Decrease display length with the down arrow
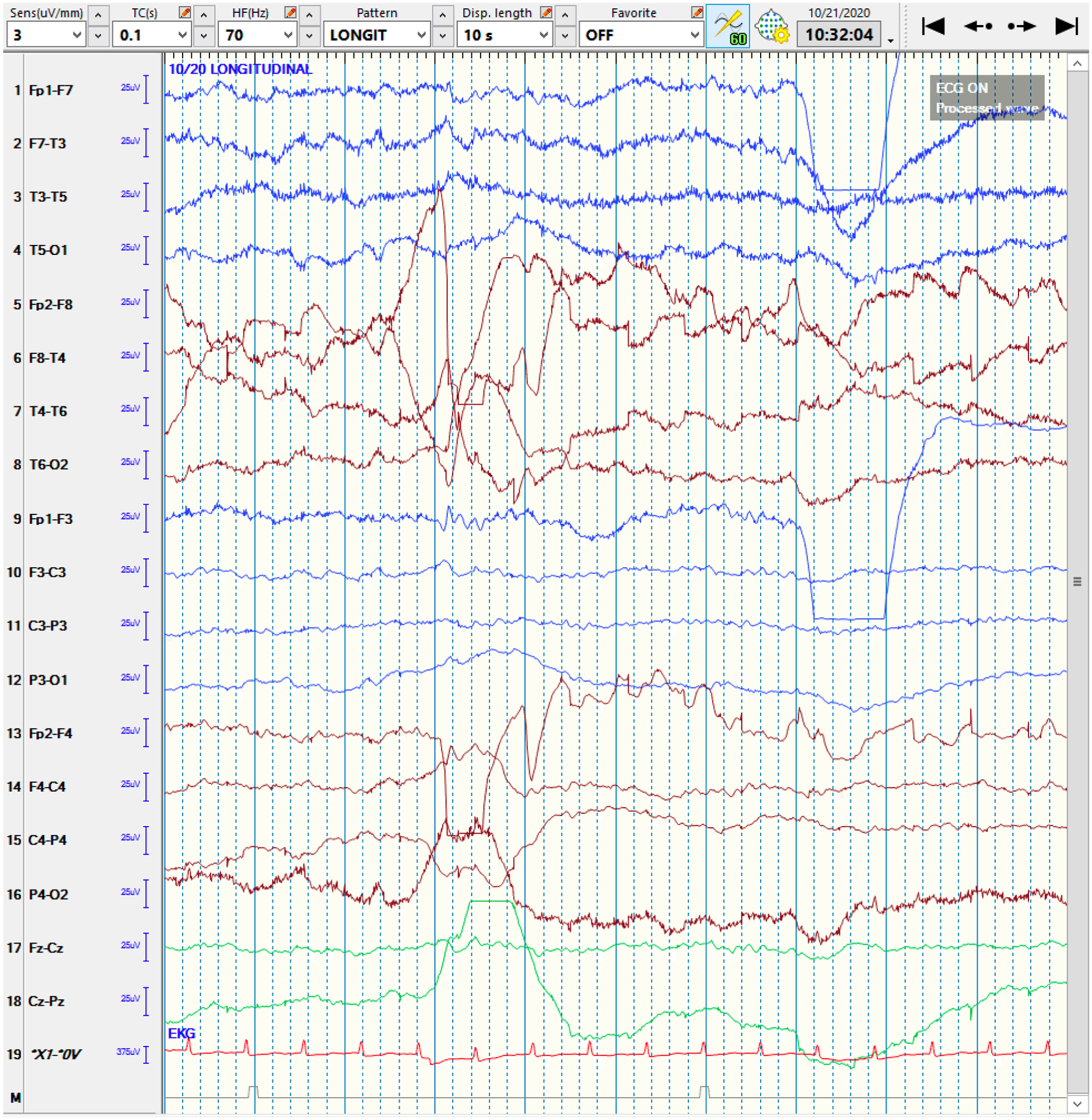The height and width of the screenshot is (1120, 1092). (x=565, y=36)
